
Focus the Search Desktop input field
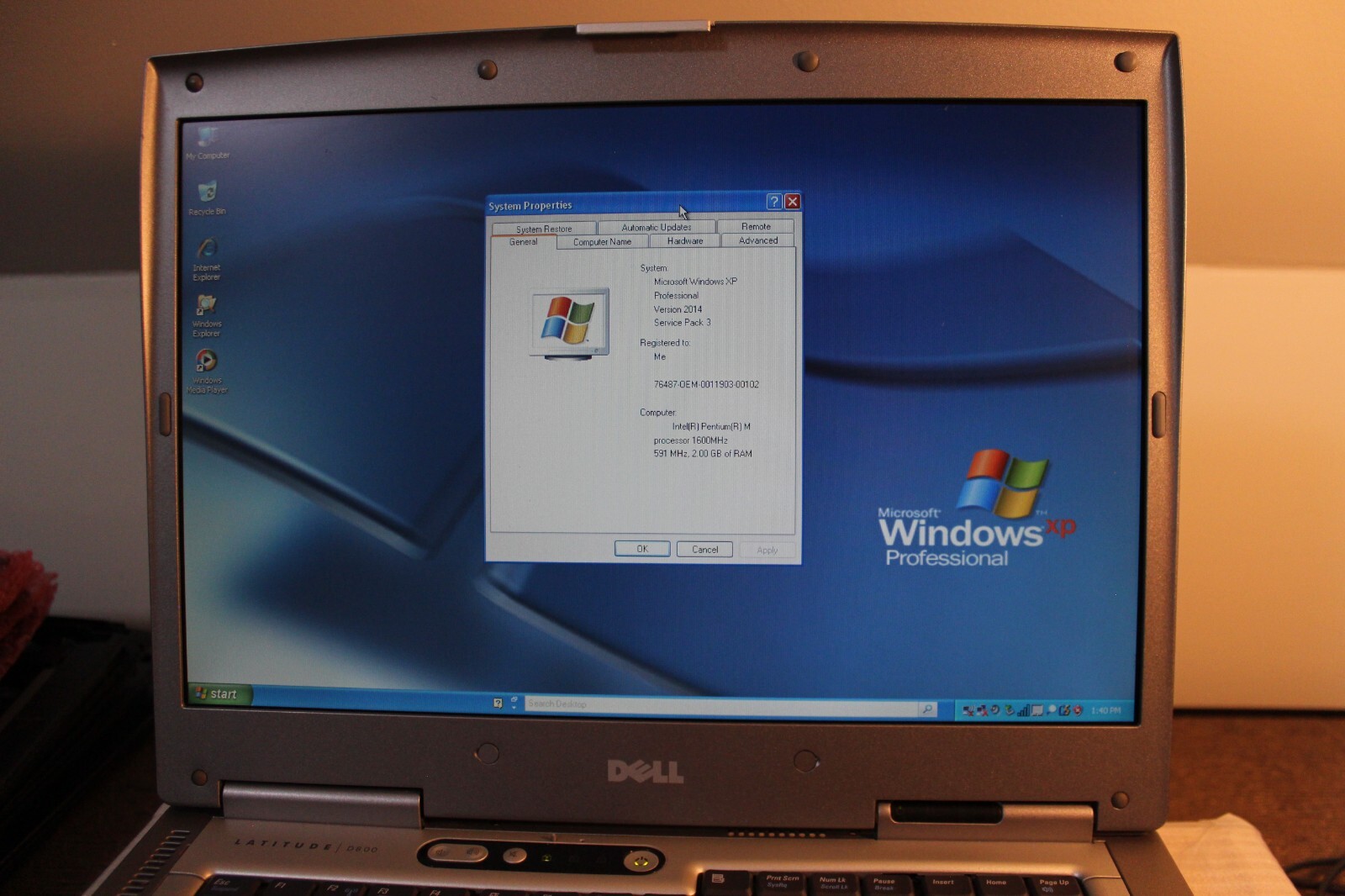point(721,706)
